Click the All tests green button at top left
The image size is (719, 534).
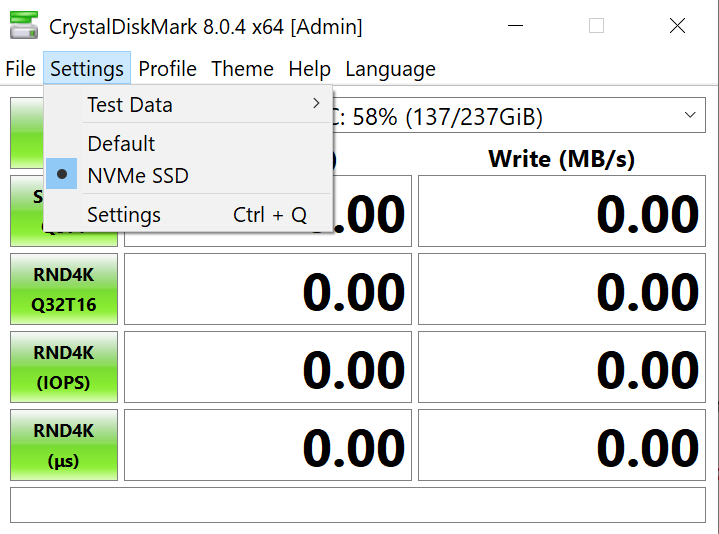(x=27, y=133)
